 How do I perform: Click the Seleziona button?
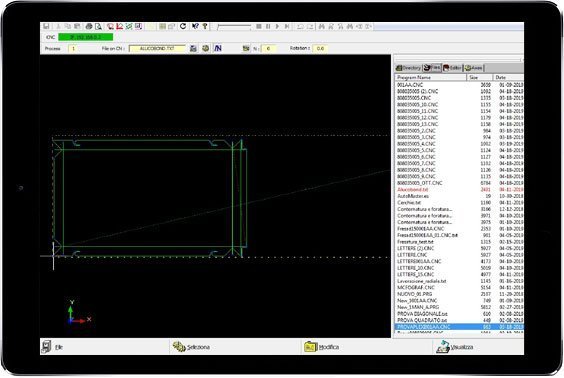pyautogui.click(x=191, y=347)
